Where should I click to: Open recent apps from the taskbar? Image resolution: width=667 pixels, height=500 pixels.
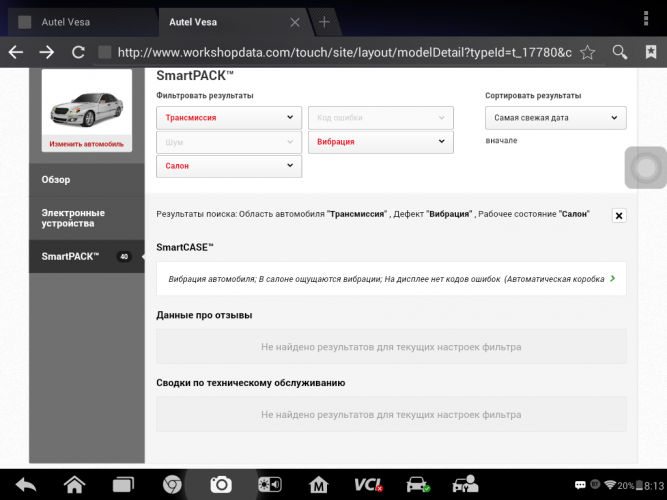pos(123,485)
